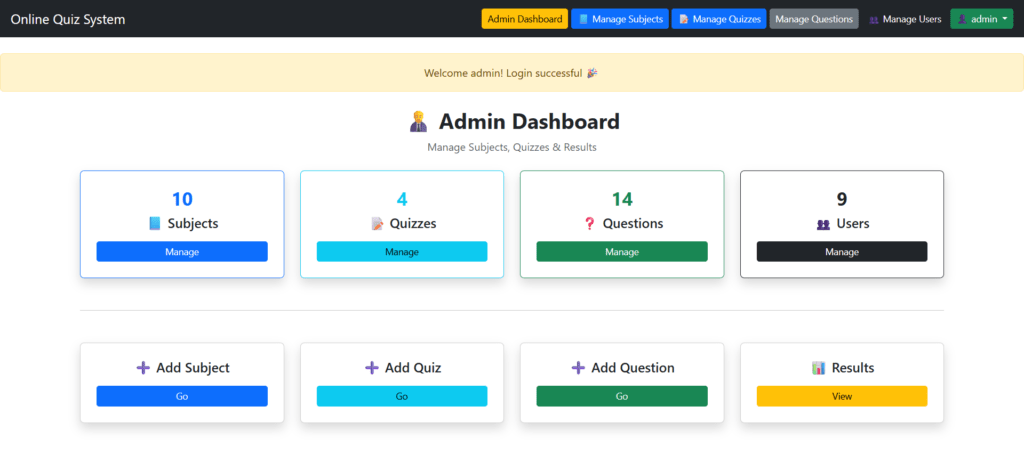The width and height of the screenshot is (1024, 463).
Task: Click the users count 9
Action: pyautogui.click(x=842, y=199)
